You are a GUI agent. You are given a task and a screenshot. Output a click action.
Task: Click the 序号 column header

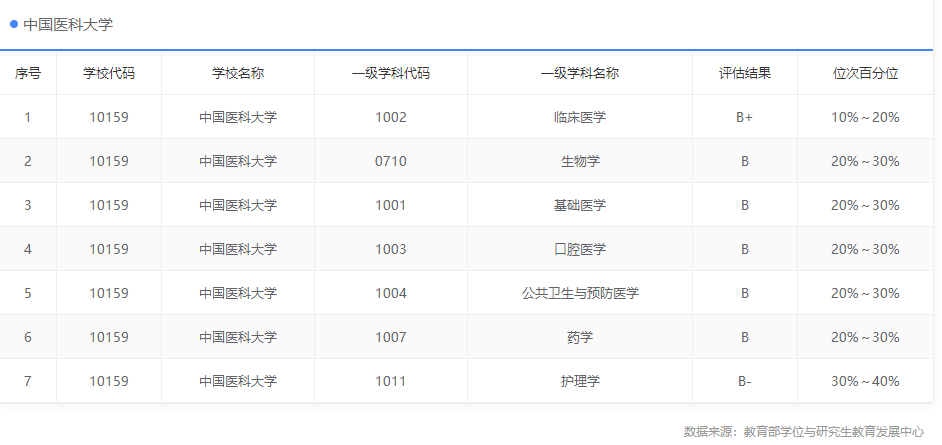coord(28,73)
